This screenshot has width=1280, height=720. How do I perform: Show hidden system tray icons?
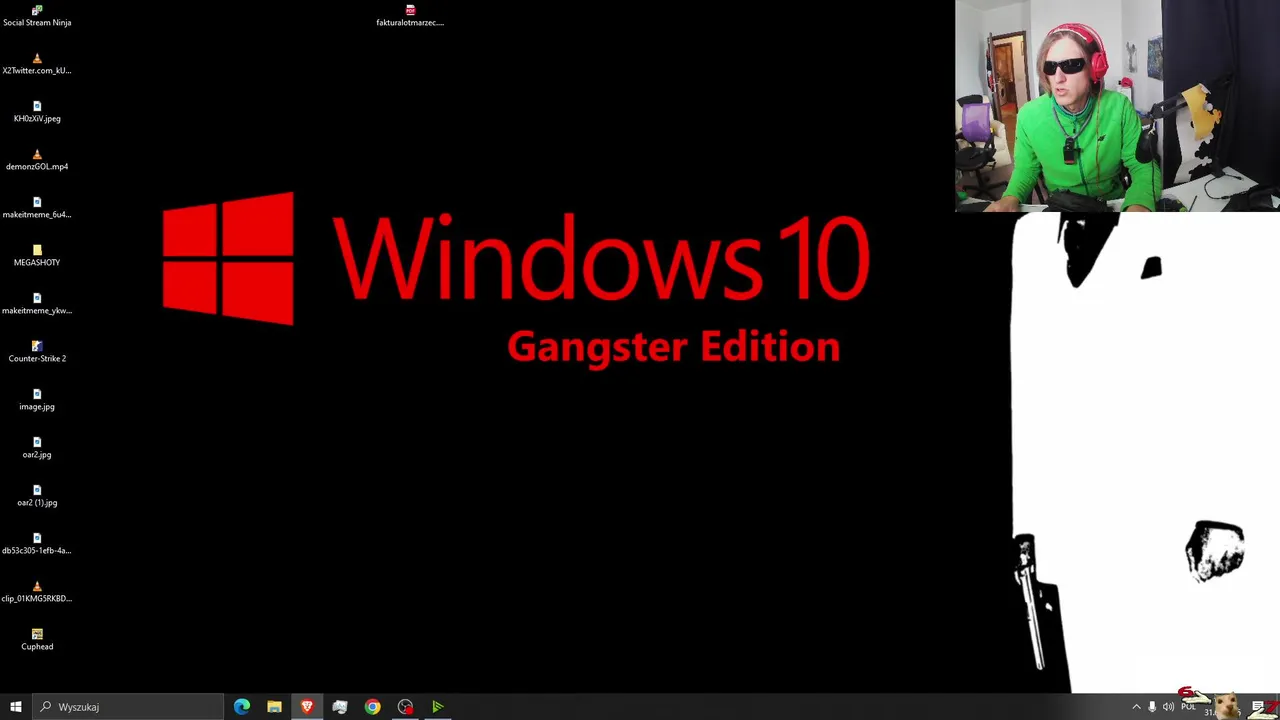pyautogui.click(x=1136, y=707)
